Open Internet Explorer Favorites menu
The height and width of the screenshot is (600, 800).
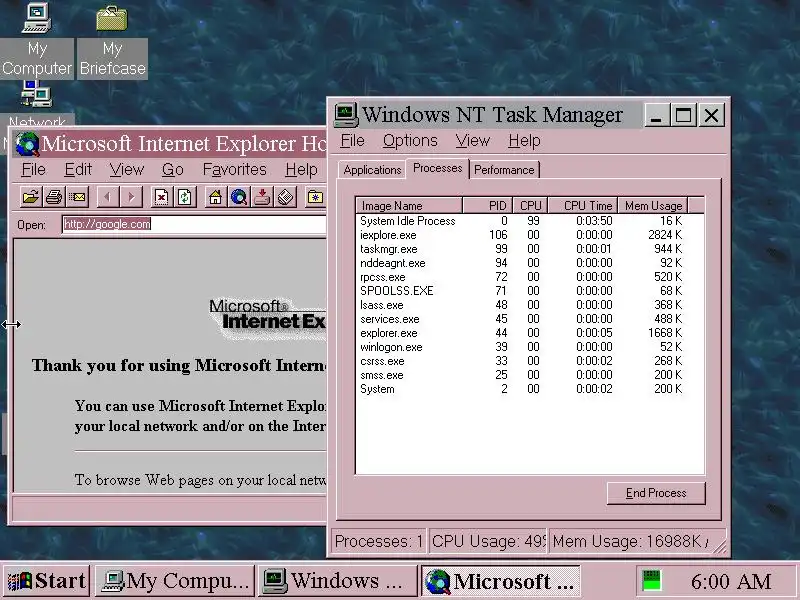point(234,170)
